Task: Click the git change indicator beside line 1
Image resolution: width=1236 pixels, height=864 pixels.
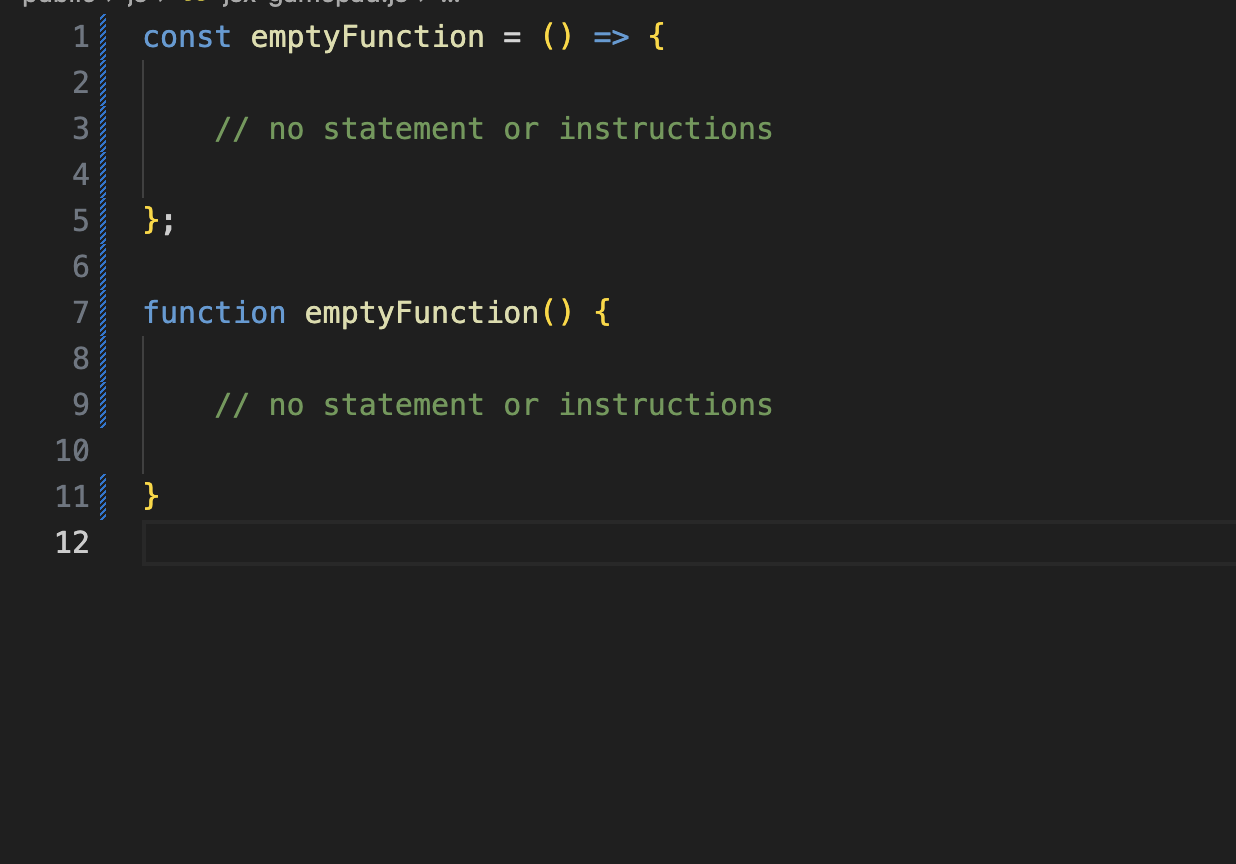Action: point(102,36)
